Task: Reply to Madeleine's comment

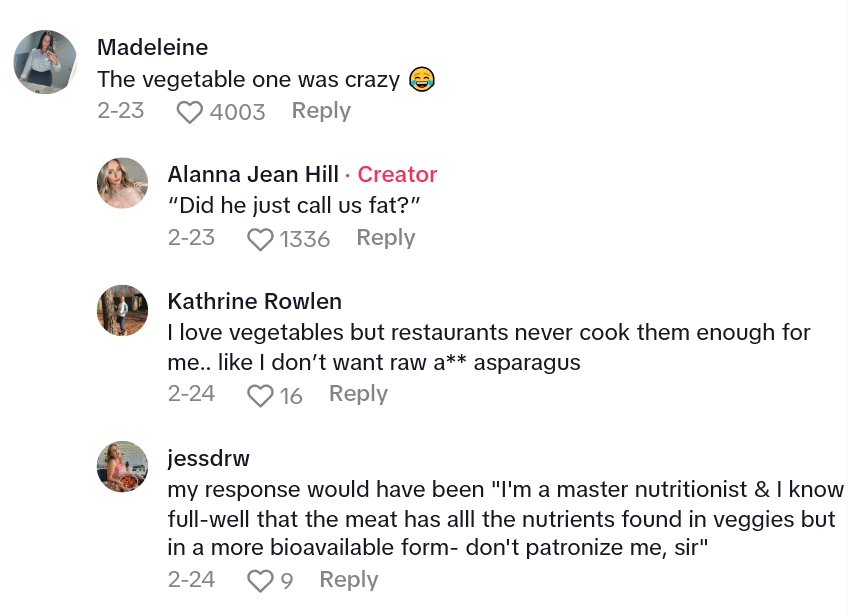Action: tap(321, 111)
